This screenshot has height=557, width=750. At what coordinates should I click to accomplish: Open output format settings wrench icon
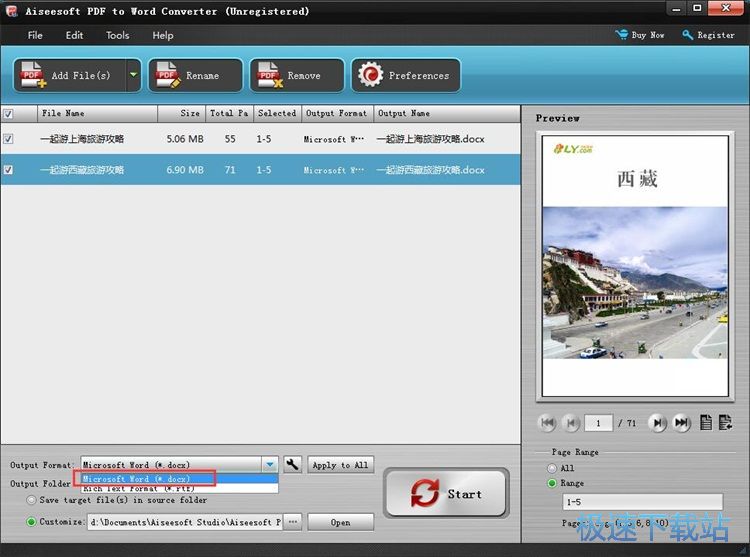coord(292,465)
